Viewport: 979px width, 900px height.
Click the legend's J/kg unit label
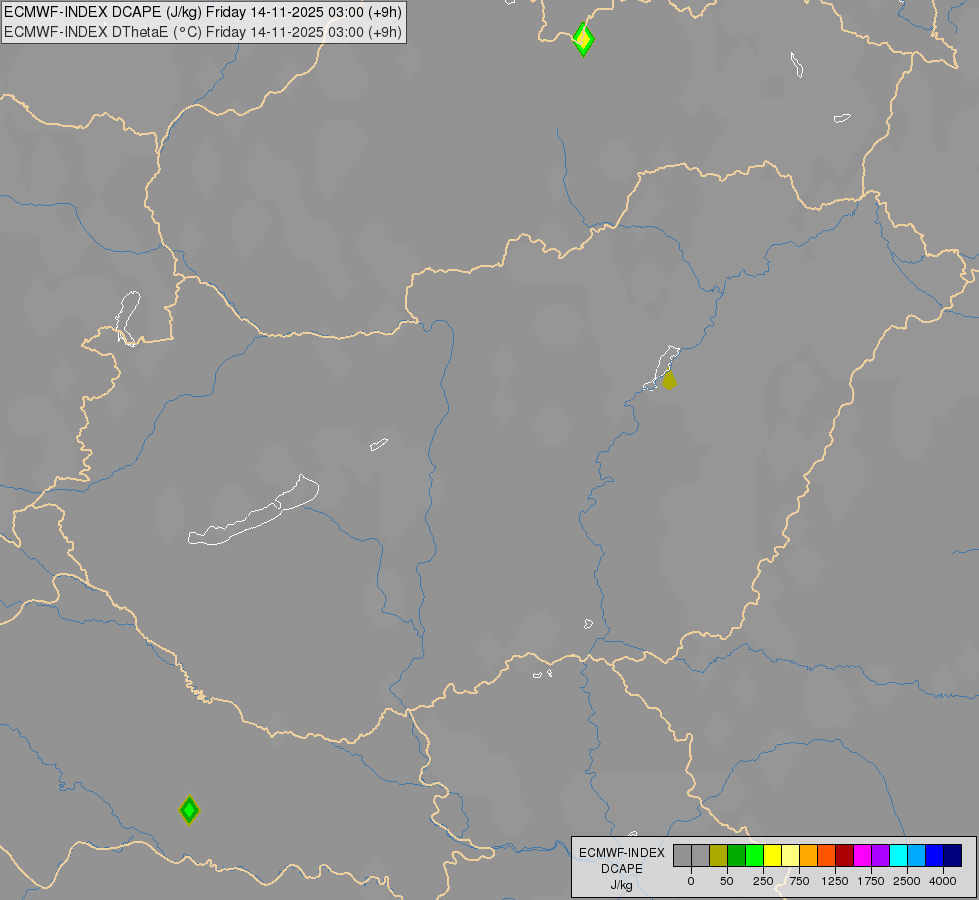622,885
